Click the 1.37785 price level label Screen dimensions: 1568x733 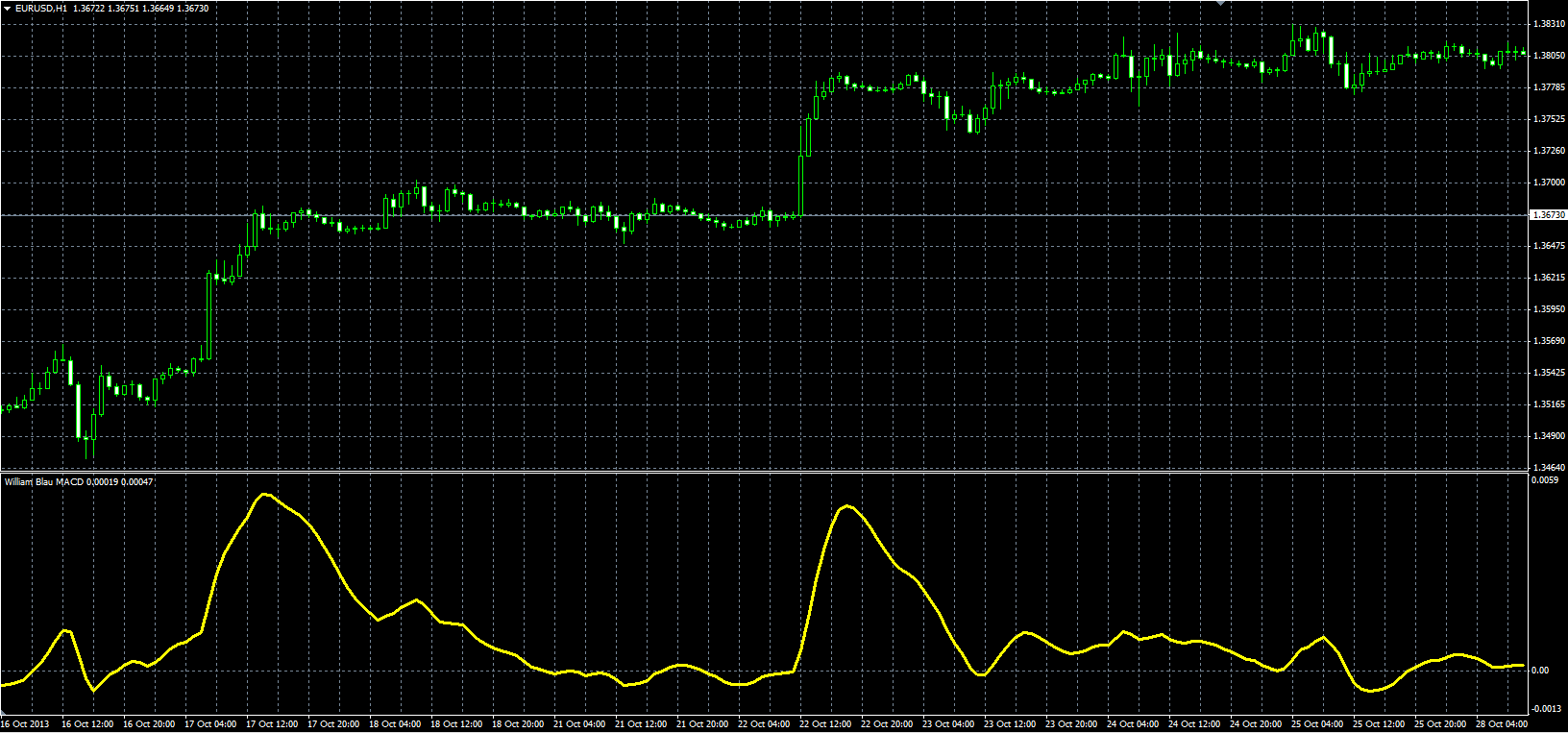[1549, 87]
